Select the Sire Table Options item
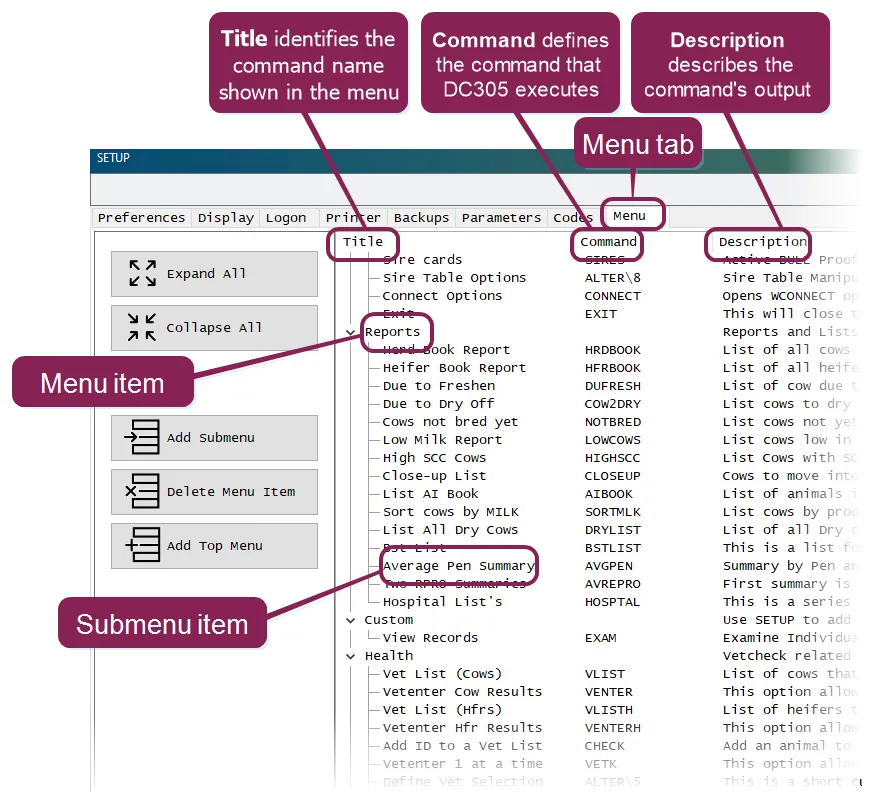Screen dimensions: 874x804 pyautogui.click(x=454, y=278)
